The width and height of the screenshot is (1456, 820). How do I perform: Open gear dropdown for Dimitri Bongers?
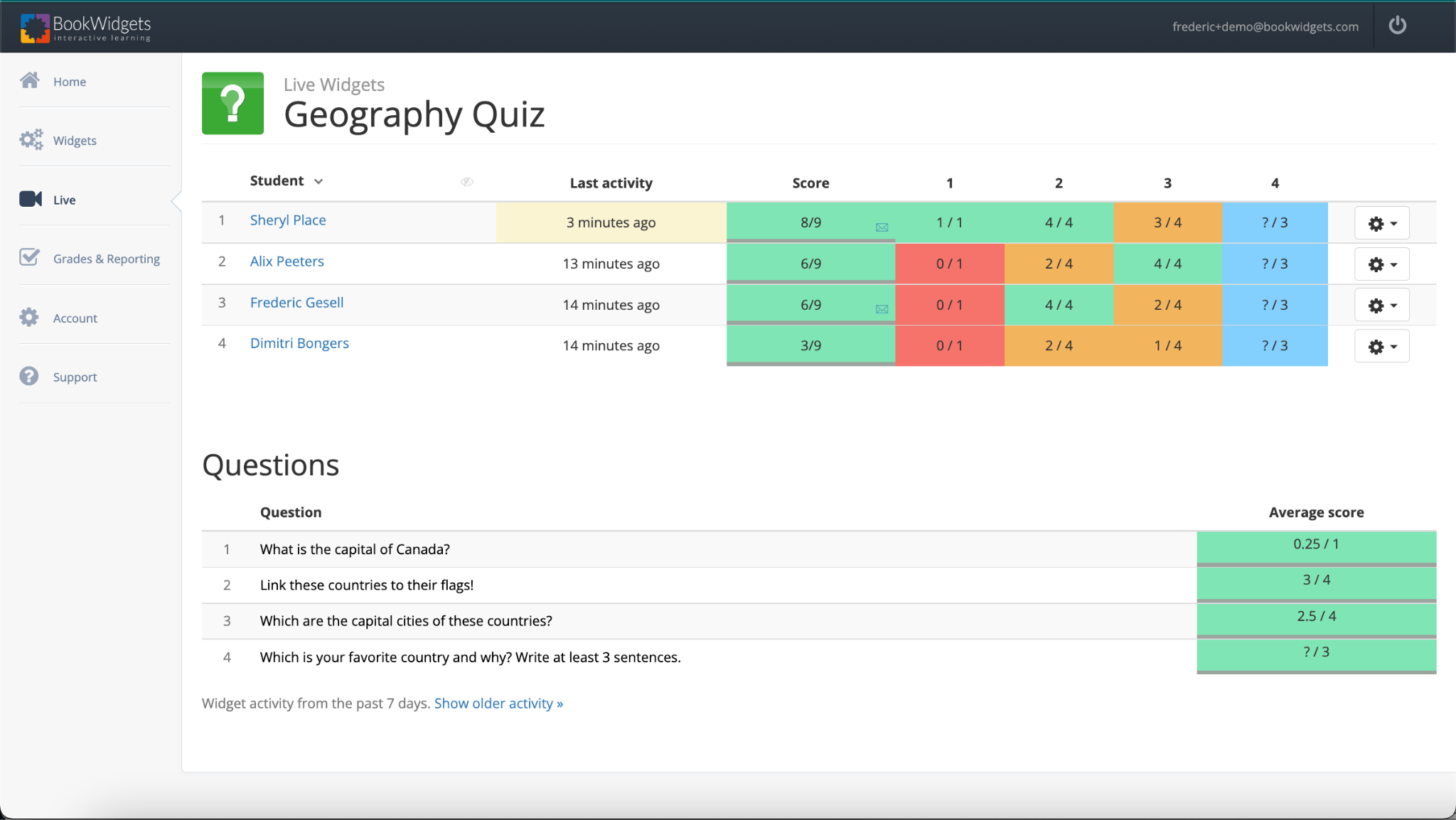pyautogui.click(x=1381, y=347)
